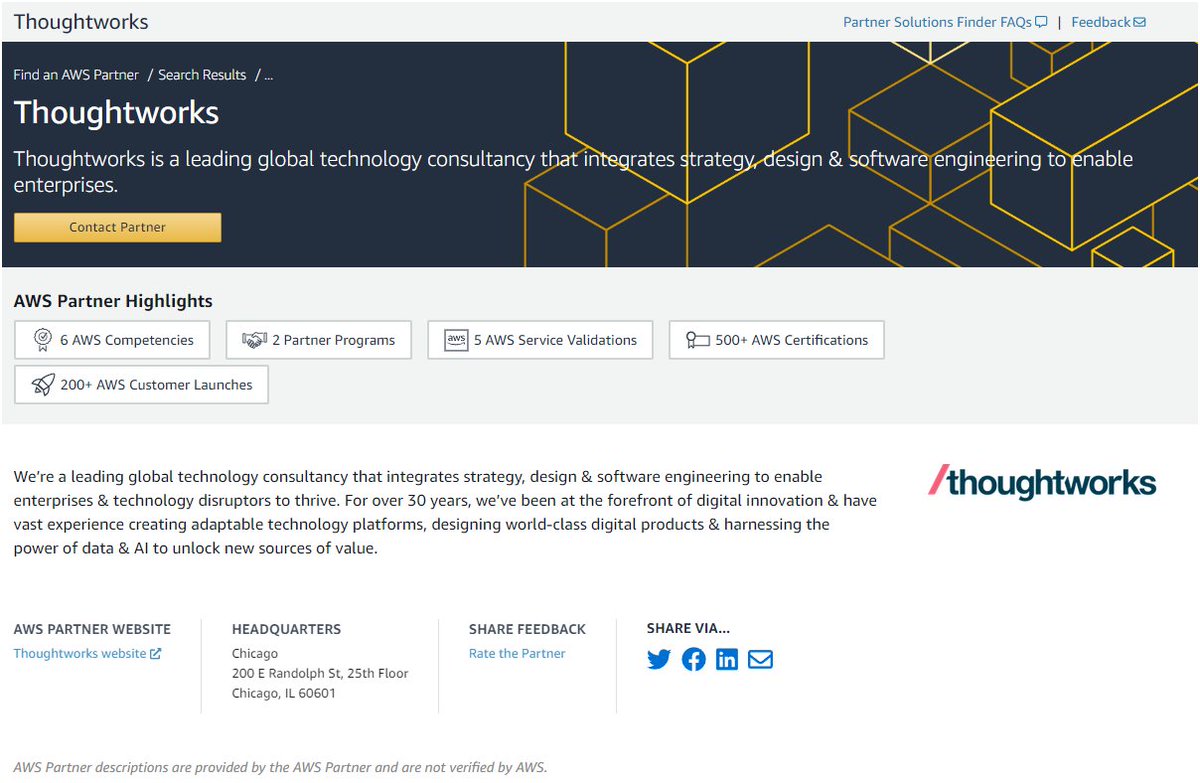Click the AWS Competencies badge icon
This screenshot has height=783, width=1200.
point(43,340)
